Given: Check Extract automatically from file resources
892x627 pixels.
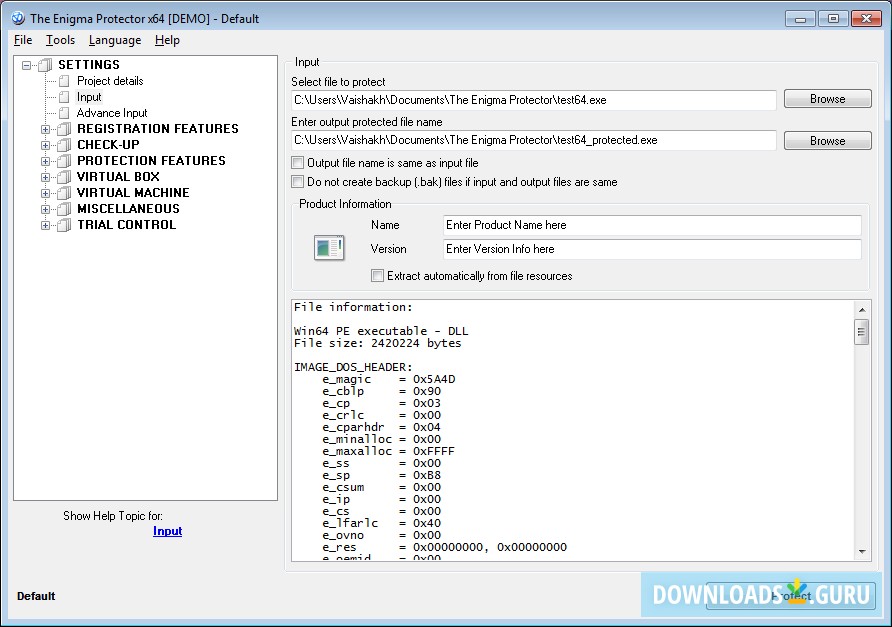Looking at the screenshot, I should 377,275.
